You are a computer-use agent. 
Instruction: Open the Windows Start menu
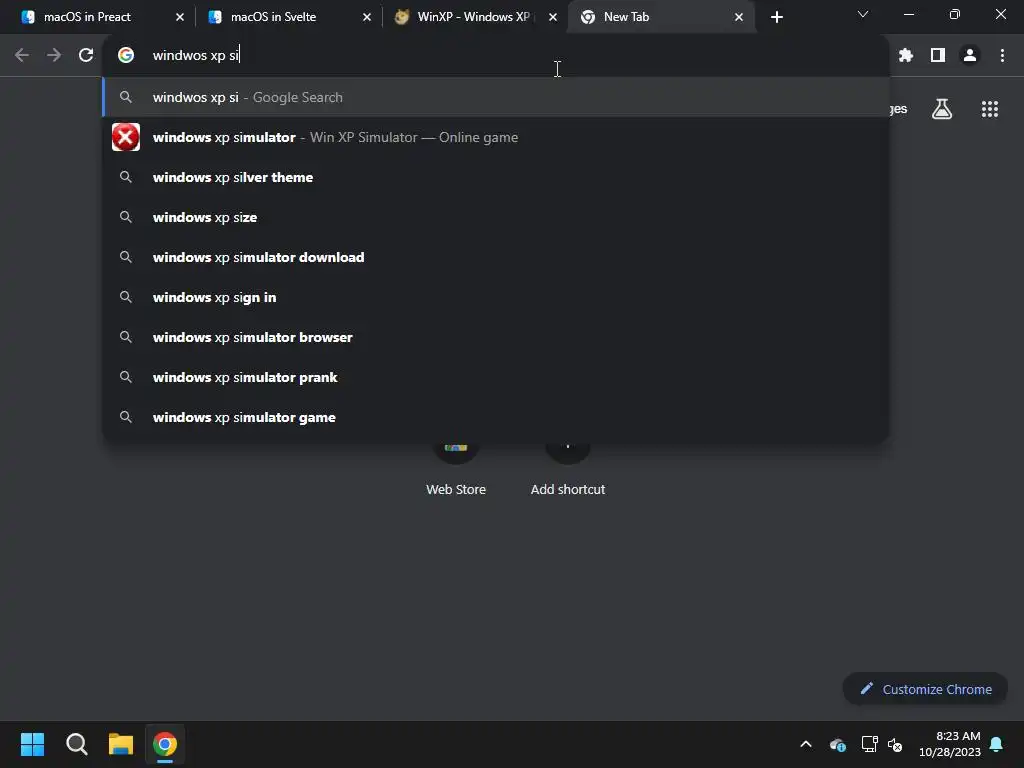click(32, 744)
